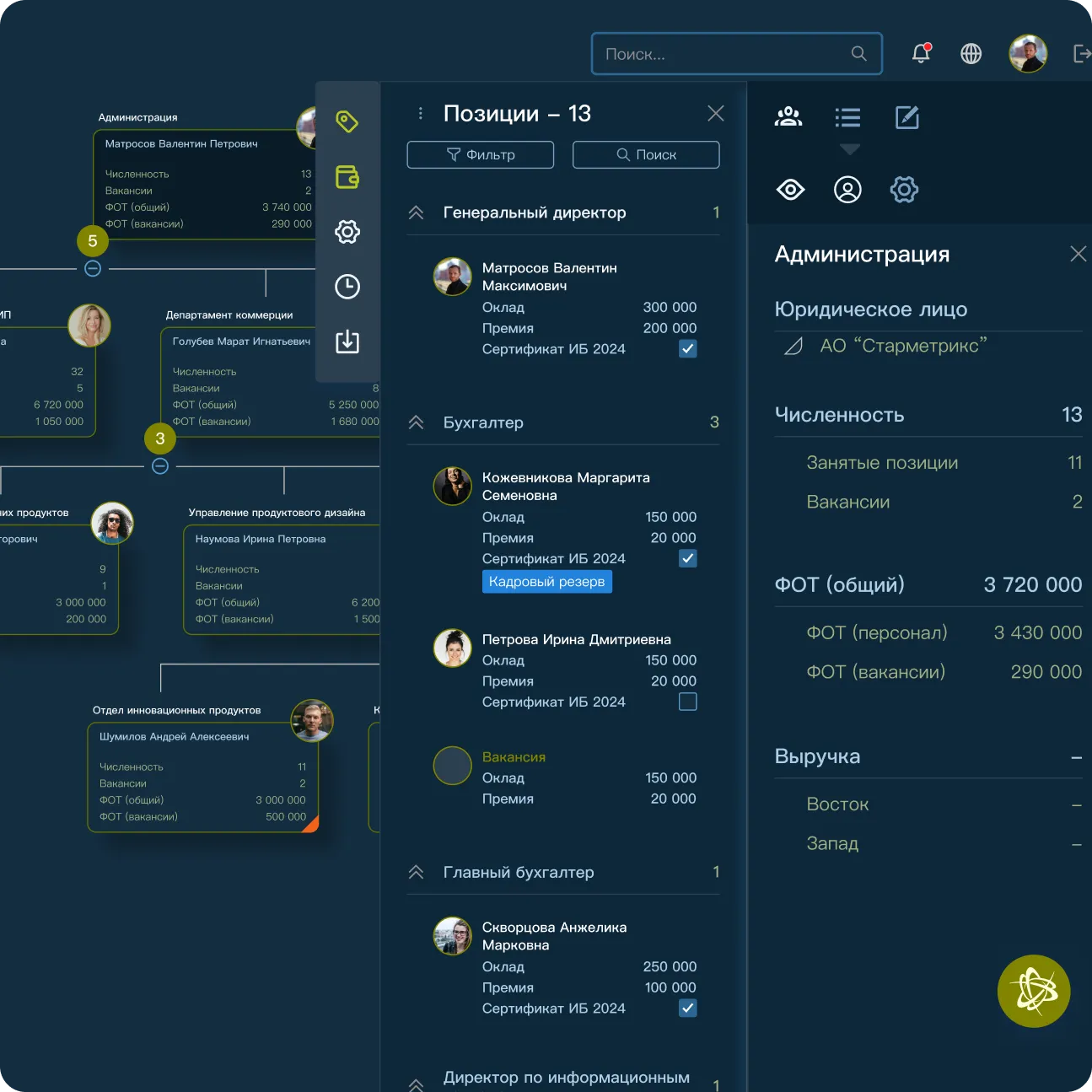
Task: Check Сертификат ИБ 2024 for Петрова Ирина
Action: tap(687, 702)
